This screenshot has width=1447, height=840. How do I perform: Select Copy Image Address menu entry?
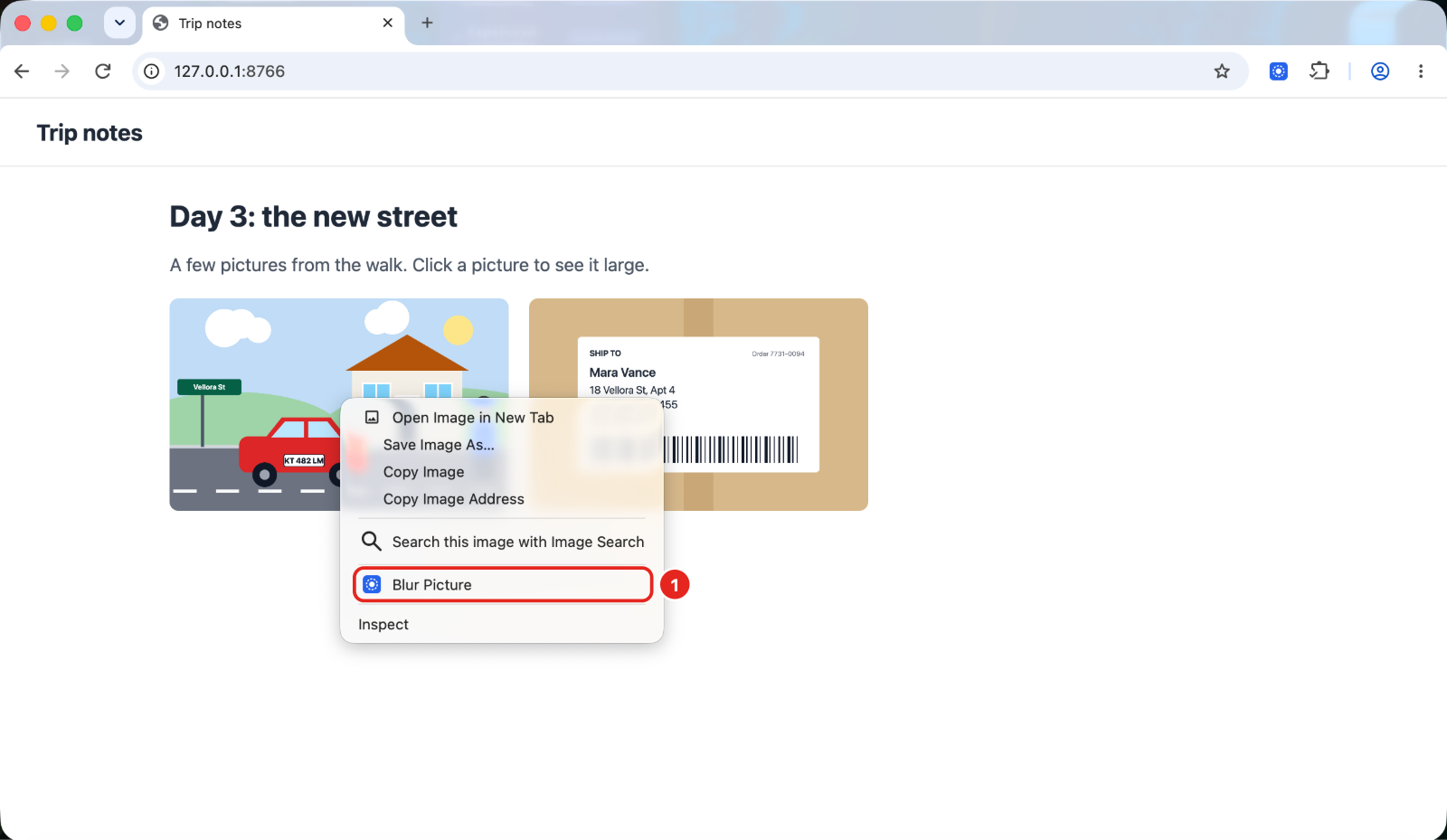click(x=502, y=499)
